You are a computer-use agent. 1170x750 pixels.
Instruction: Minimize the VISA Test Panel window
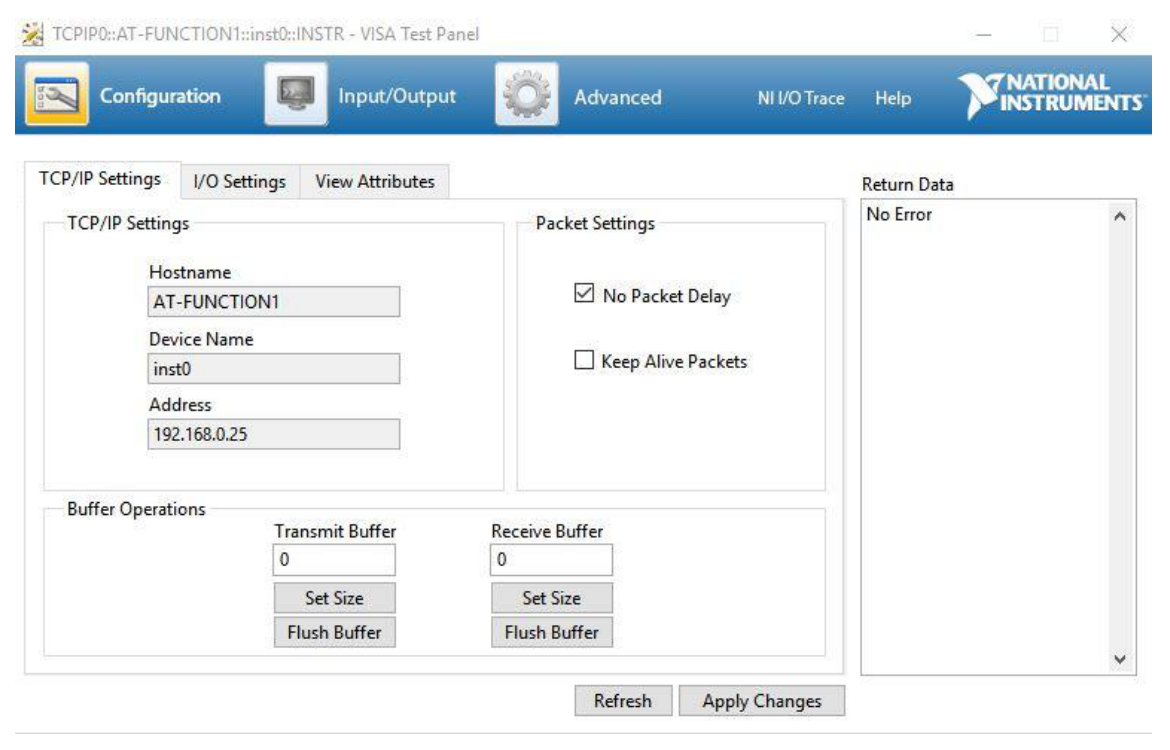click(x=984, y=34)
